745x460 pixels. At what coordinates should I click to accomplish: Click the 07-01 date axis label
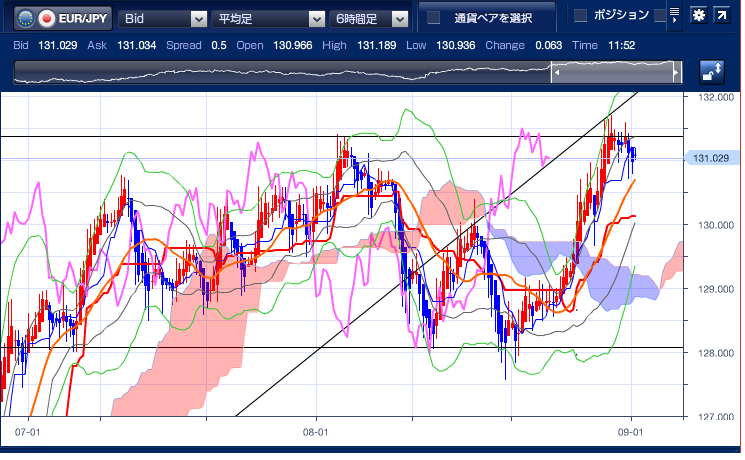(27, 432)
